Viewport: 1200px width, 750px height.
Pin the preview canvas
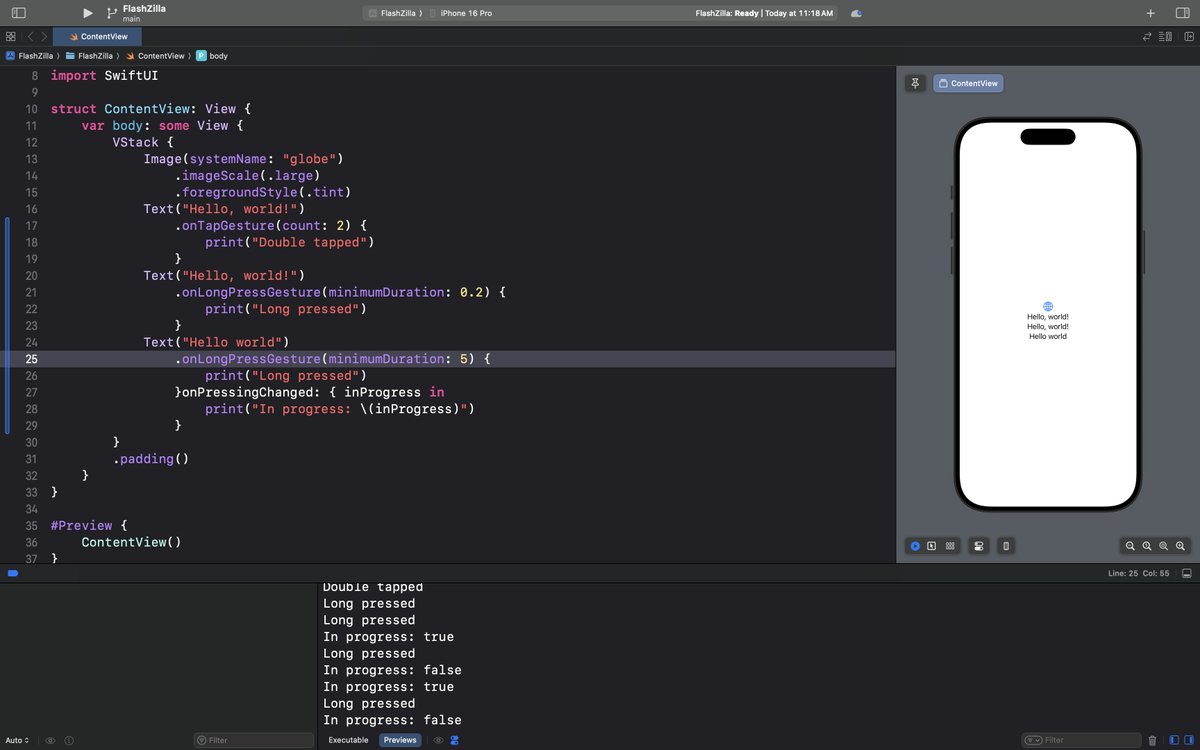(x=915, y=83)
